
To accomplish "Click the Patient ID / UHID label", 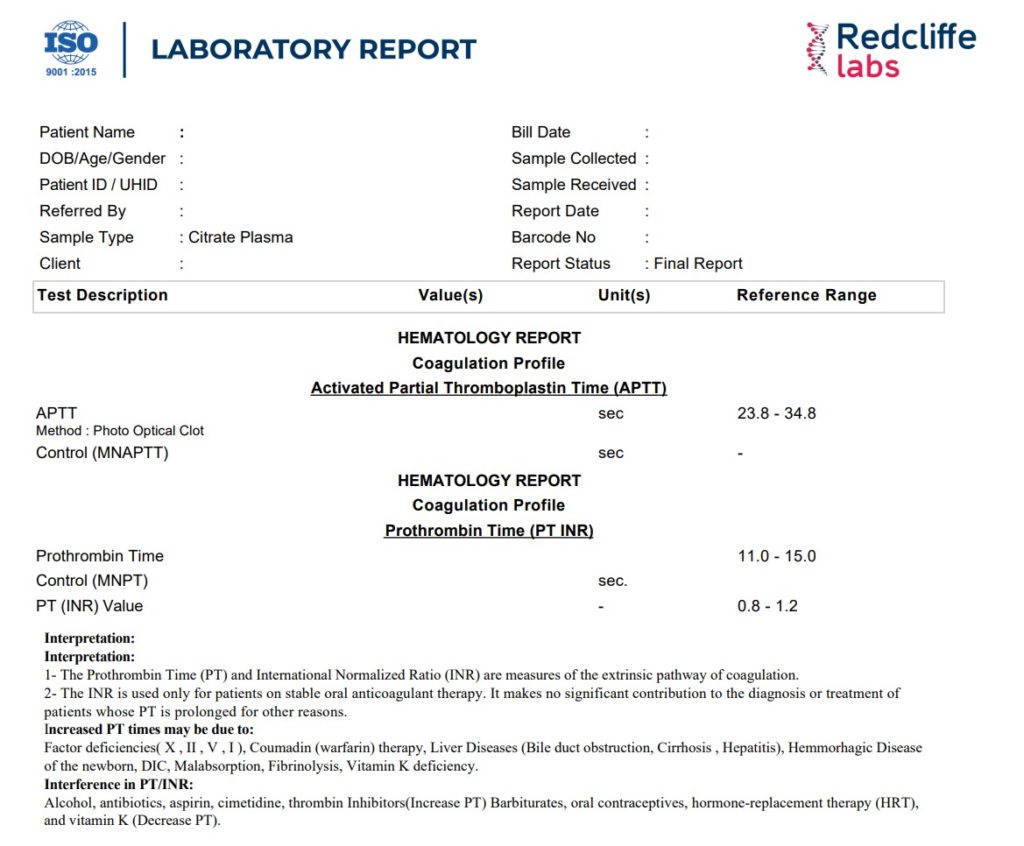I will point(99,185).
